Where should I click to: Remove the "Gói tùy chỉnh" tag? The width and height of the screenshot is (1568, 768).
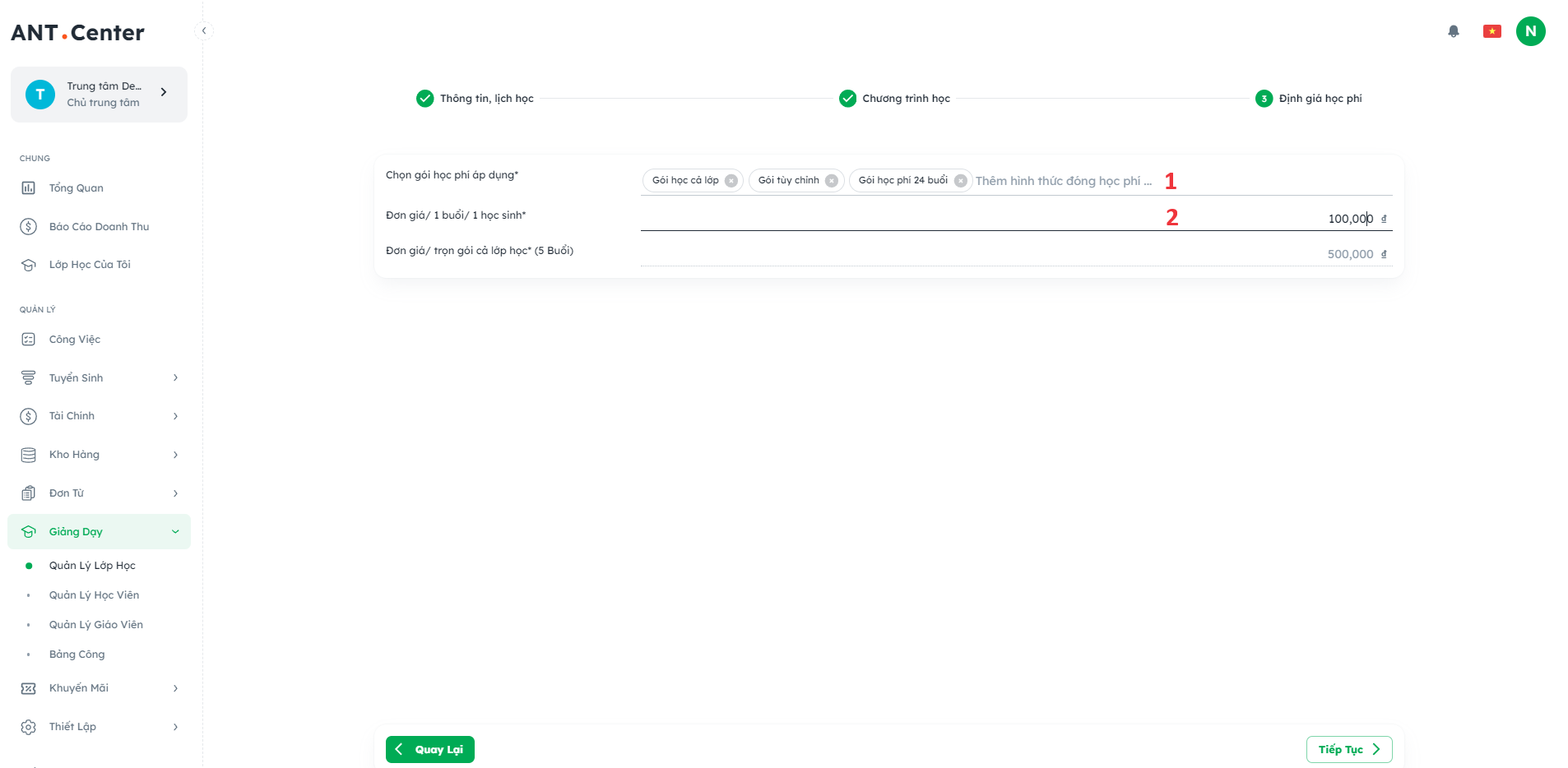(x=832, y=181)
